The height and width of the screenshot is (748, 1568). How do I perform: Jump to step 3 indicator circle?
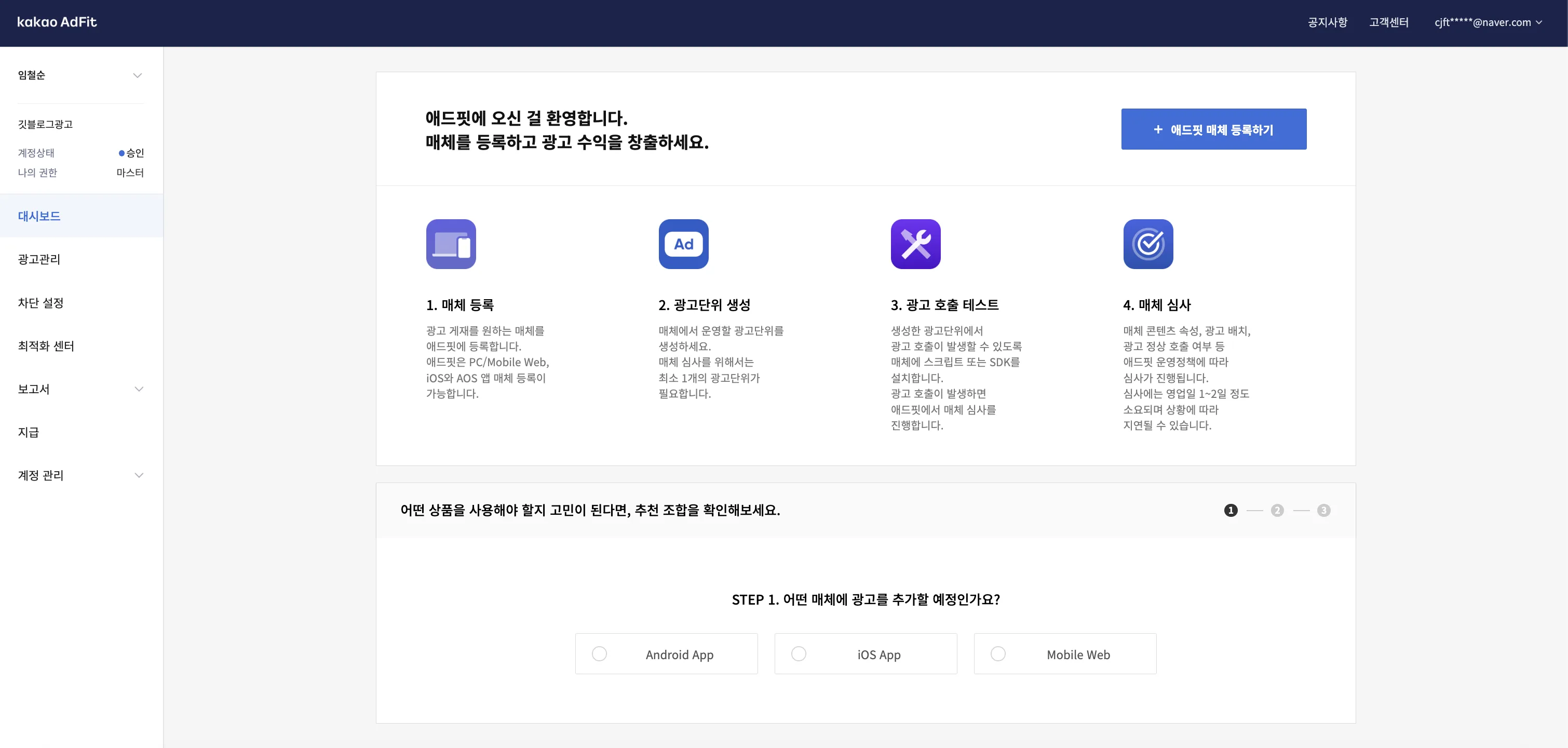click(1323, 510)
